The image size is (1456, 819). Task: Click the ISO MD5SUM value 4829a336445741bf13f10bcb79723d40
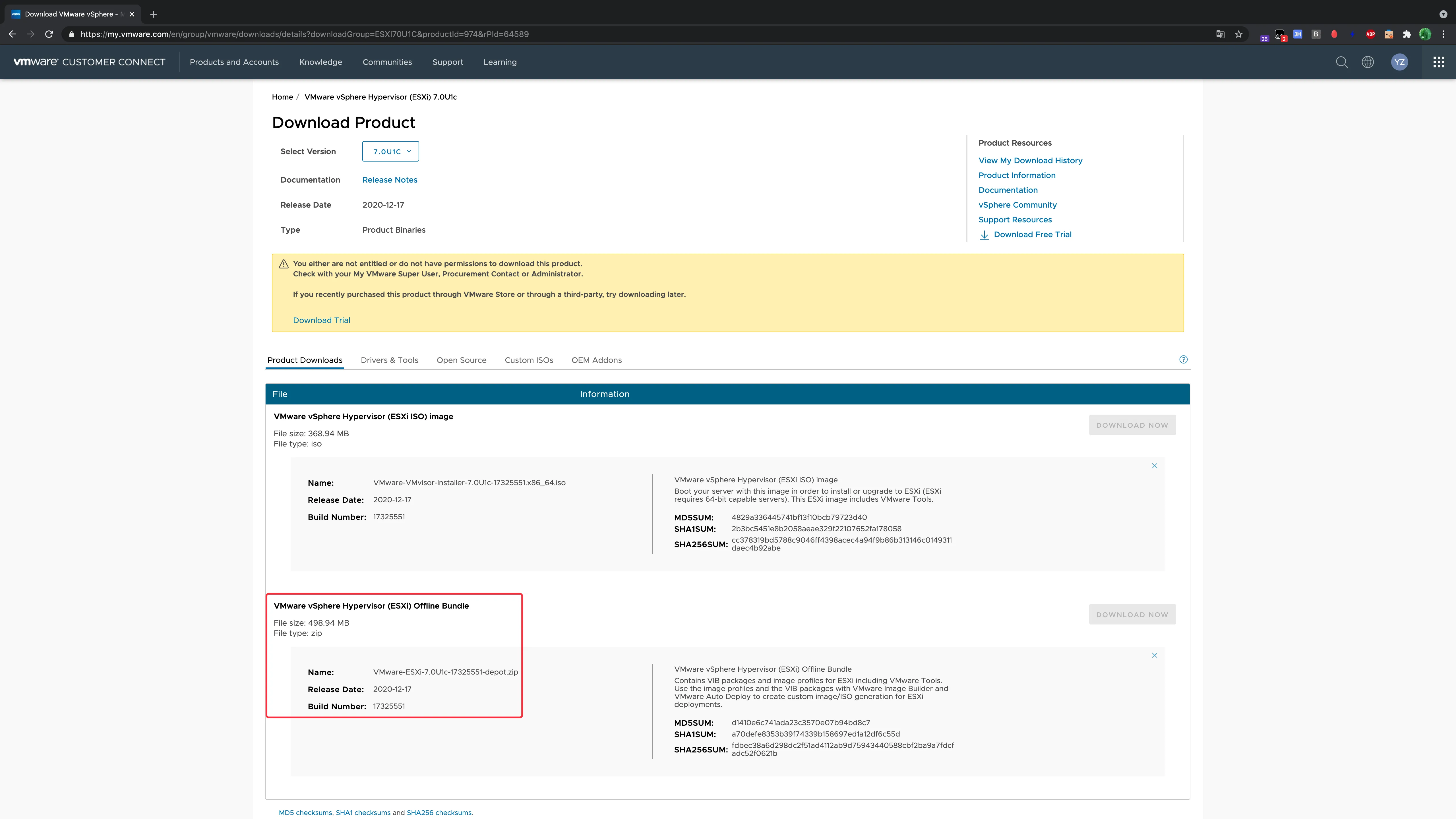coord(799,517)
